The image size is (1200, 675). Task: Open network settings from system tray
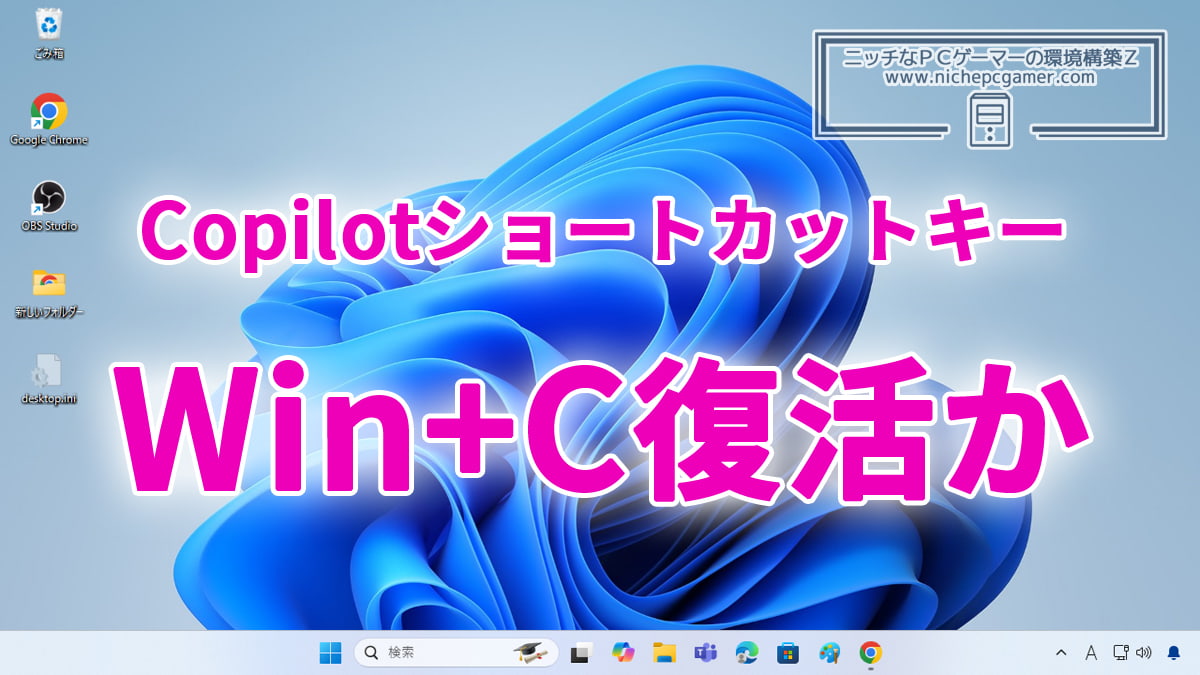pyautogui.click(x=1121, y=653)
